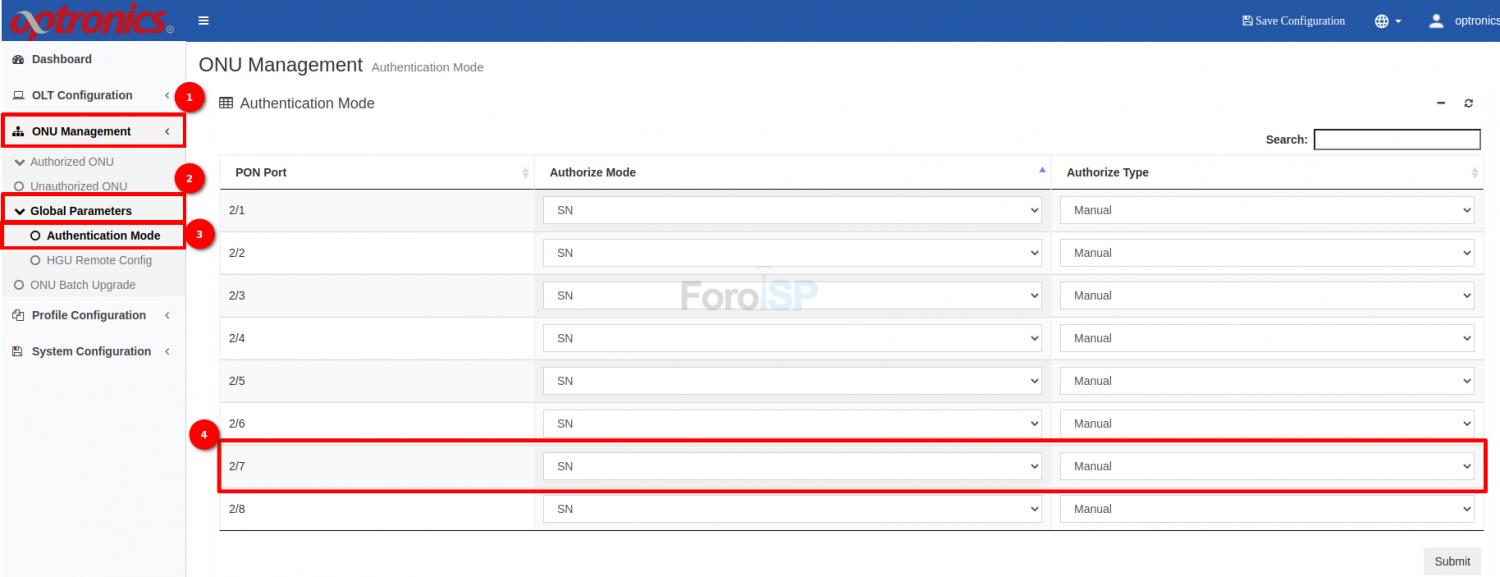
Task: Open Authorize Type dropdown for port 2/7
Action: [1266, 466]
